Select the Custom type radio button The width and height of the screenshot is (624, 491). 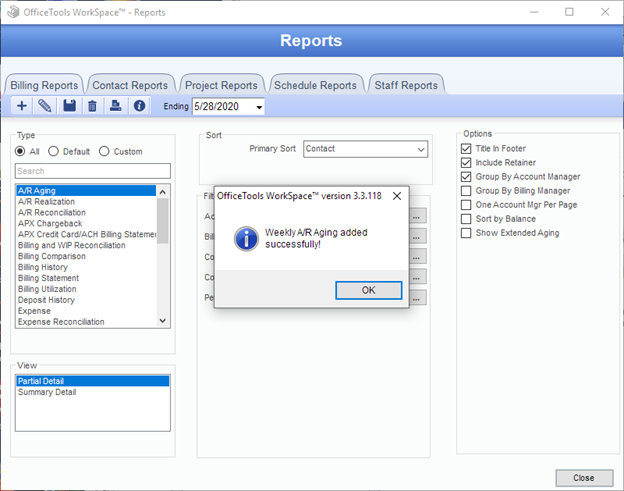pyautogui.click(x=104, y=151)
